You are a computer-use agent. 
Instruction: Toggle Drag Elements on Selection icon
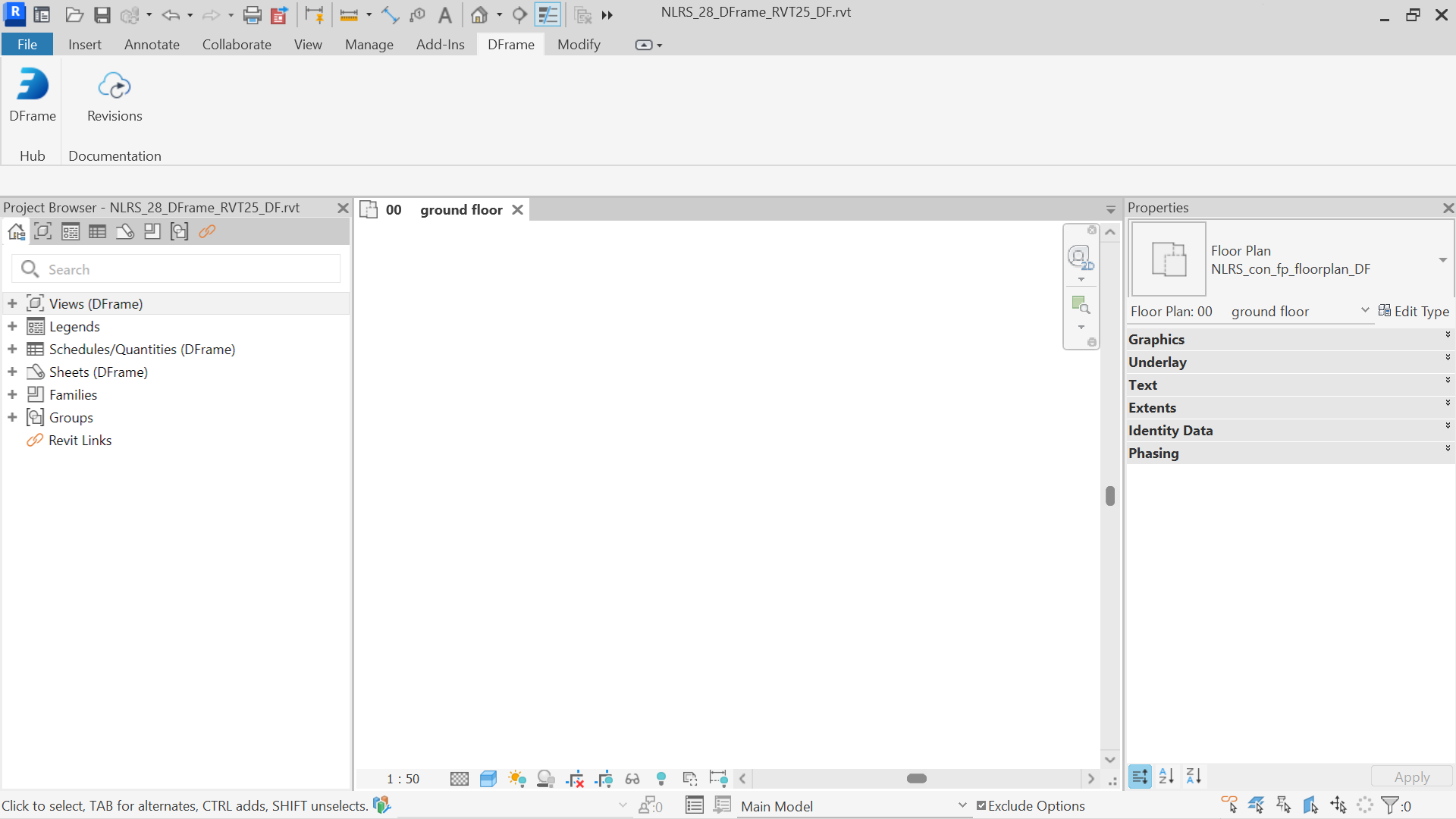click(1338, 805)
